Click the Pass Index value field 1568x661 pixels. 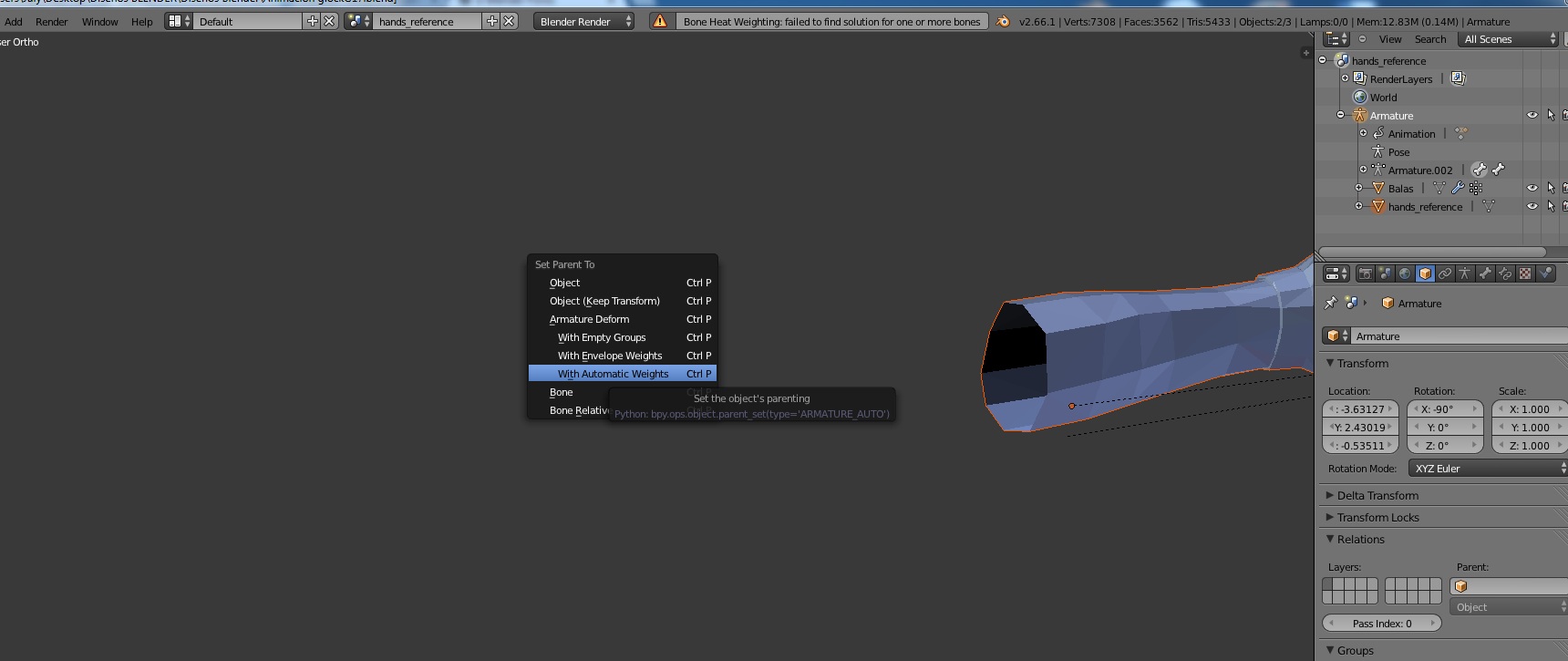pyautogui.click(x=1381, y=624)
